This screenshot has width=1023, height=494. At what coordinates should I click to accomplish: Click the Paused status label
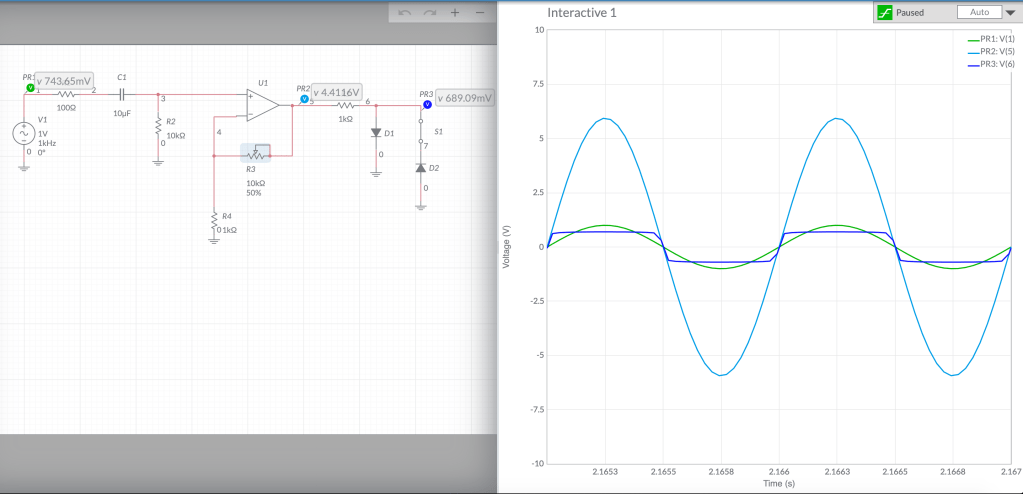[x=909, y=12]
